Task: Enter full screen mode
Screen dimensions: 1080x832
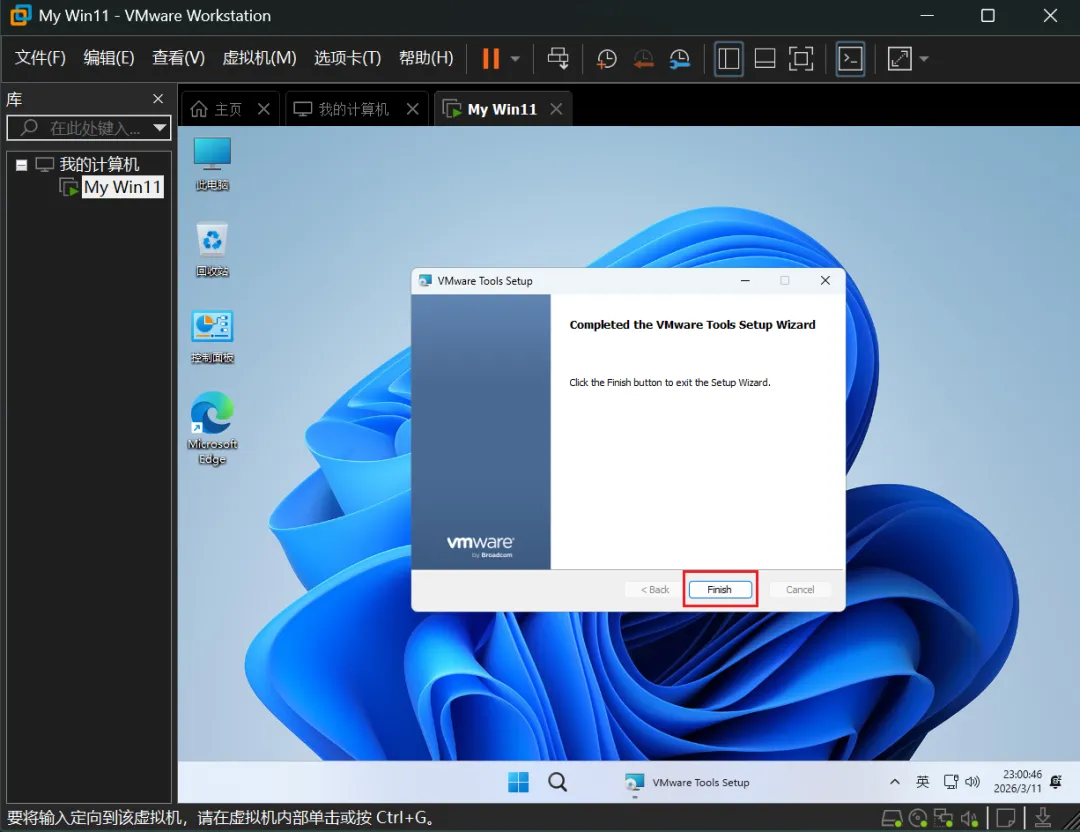Action: (x=800, y=59)
